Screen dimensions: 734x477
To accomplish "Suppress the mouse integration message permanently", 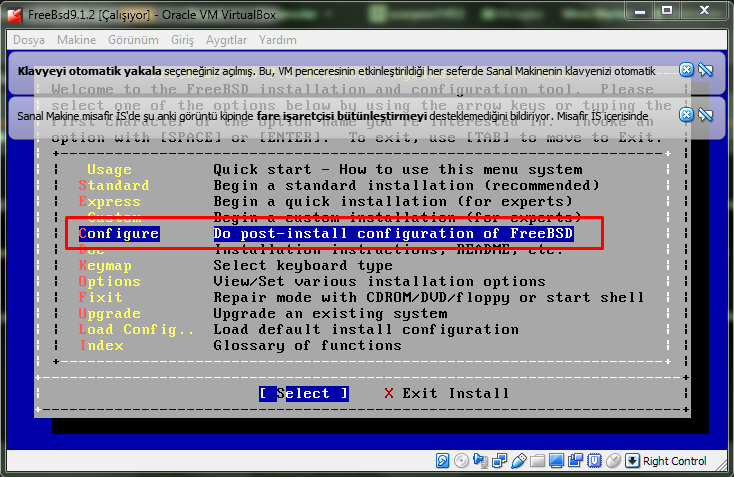I will pyautogui.click(x=705, y=114).
